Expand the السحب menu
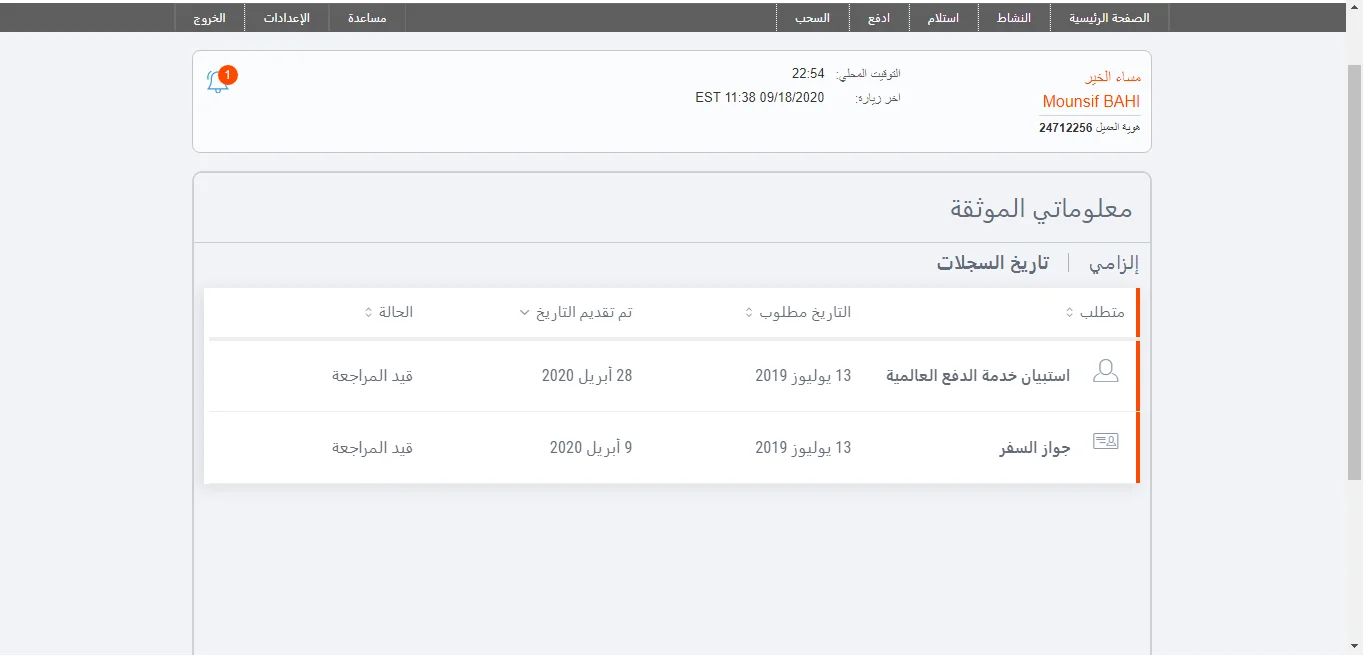1366x658 pixels. coord(812,18)
